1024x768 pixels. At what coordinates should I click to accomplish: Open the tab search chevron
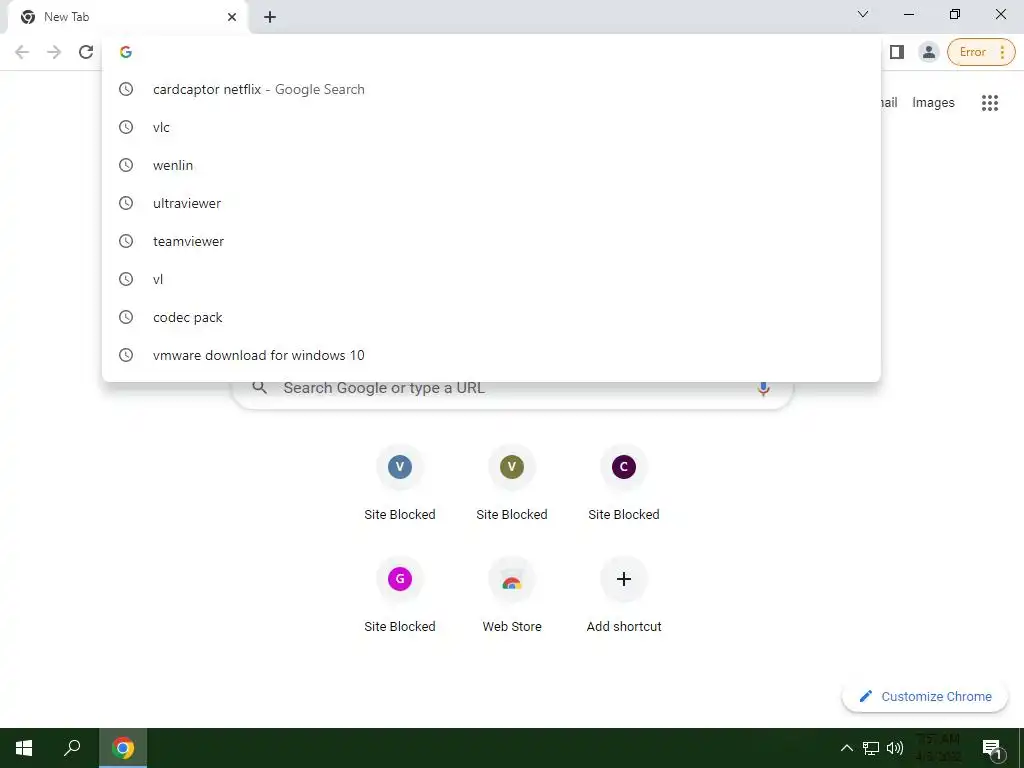tap(862, 14)
